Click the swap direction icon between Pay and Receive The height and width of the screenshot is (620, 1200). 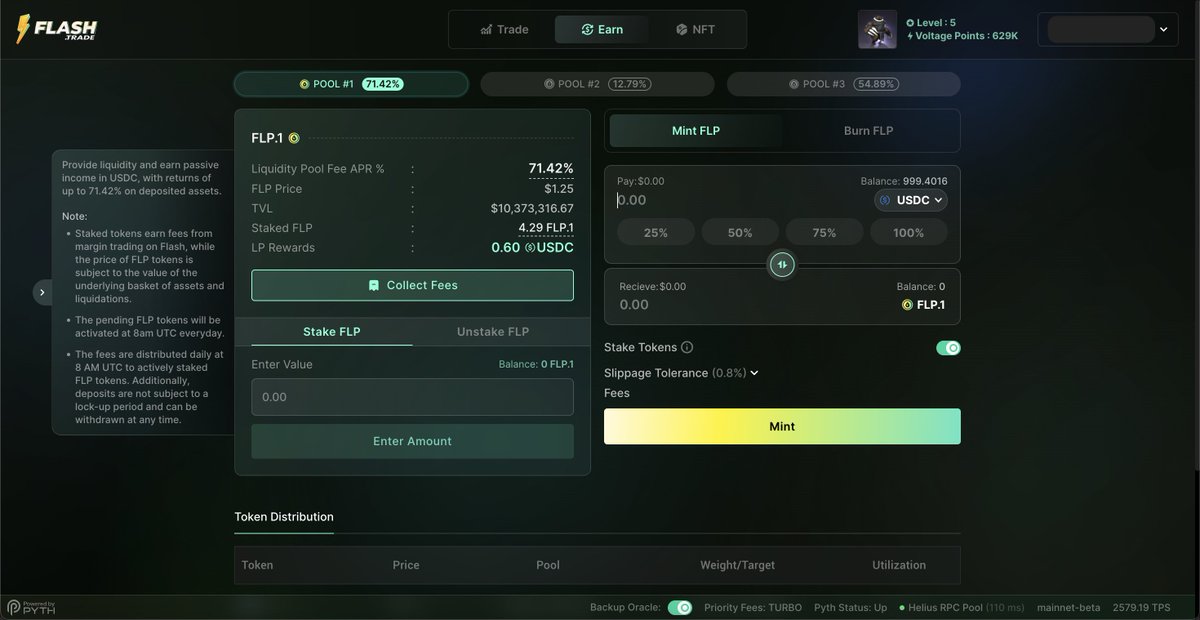782,265
